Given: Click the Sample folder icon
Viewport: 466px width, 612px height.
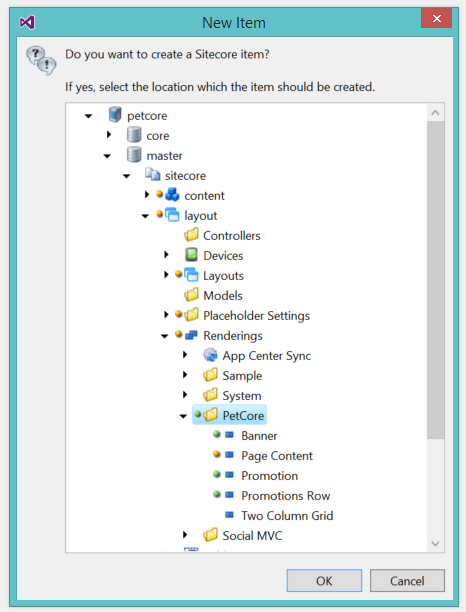Looking at the screenshot, I should [x=210, y=375].
